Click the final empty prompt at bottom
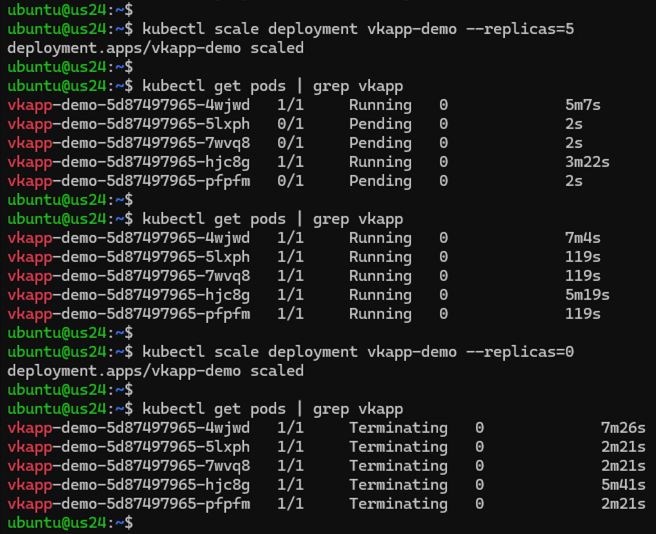Screen dimensions: 656x534 pos(70,523)
